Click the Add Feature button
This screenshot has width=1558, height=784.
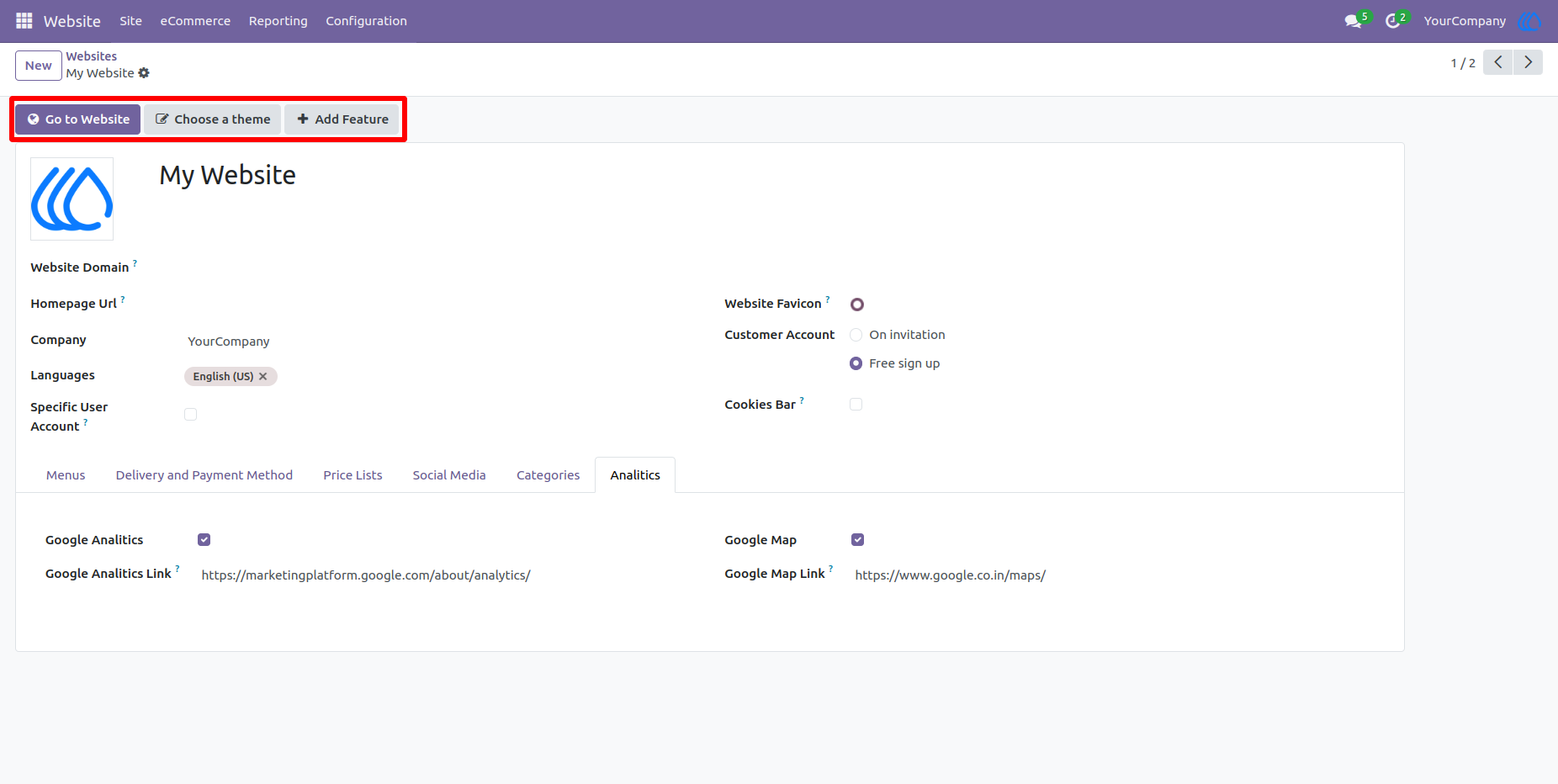coord(342,119)
